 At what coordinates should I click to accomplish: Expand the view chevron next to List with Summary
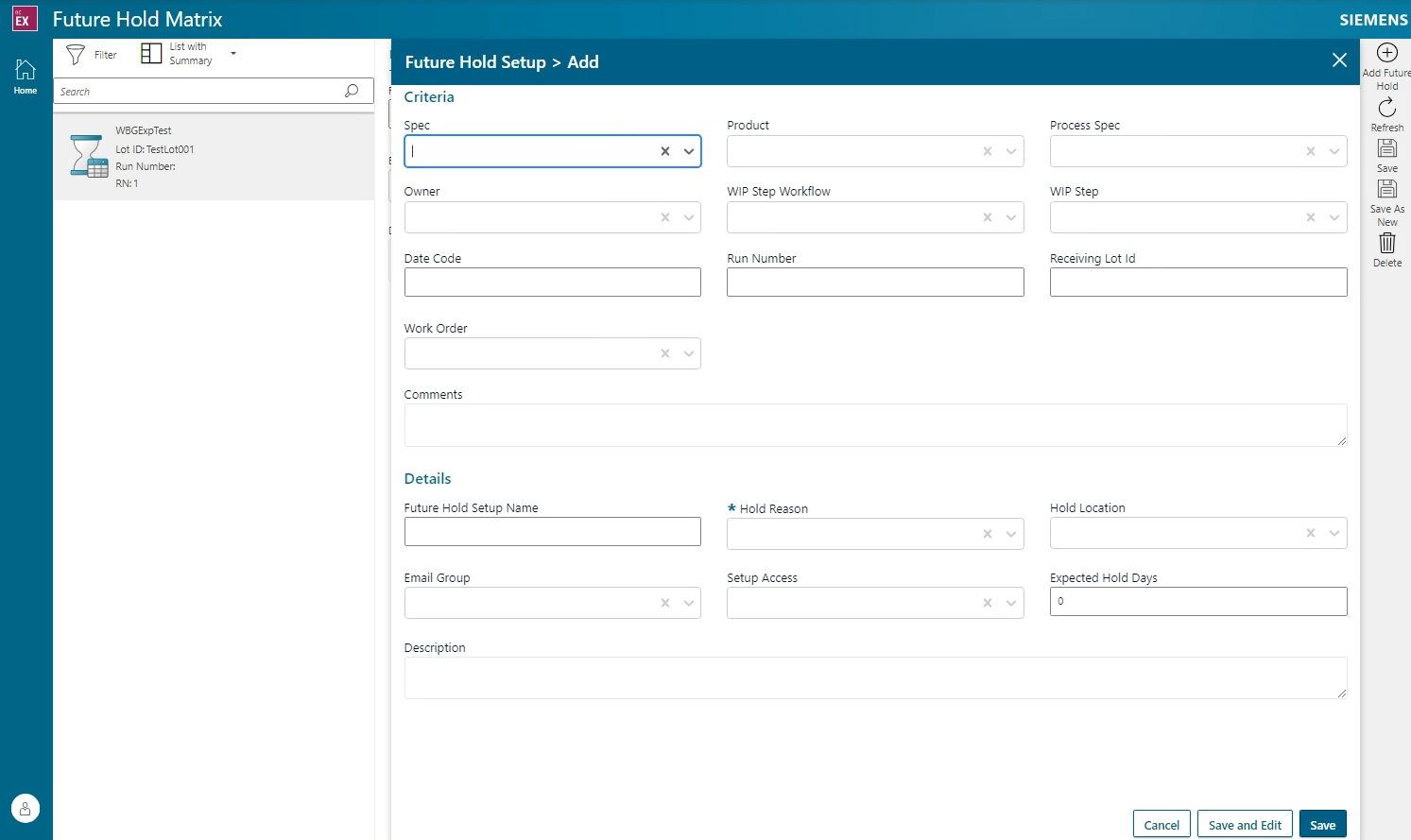click(232, 54)
